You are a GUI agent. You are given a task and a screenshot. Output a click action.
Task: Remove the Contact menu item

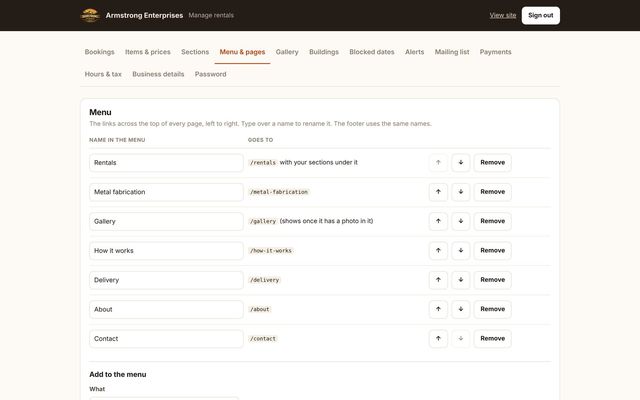493,339
